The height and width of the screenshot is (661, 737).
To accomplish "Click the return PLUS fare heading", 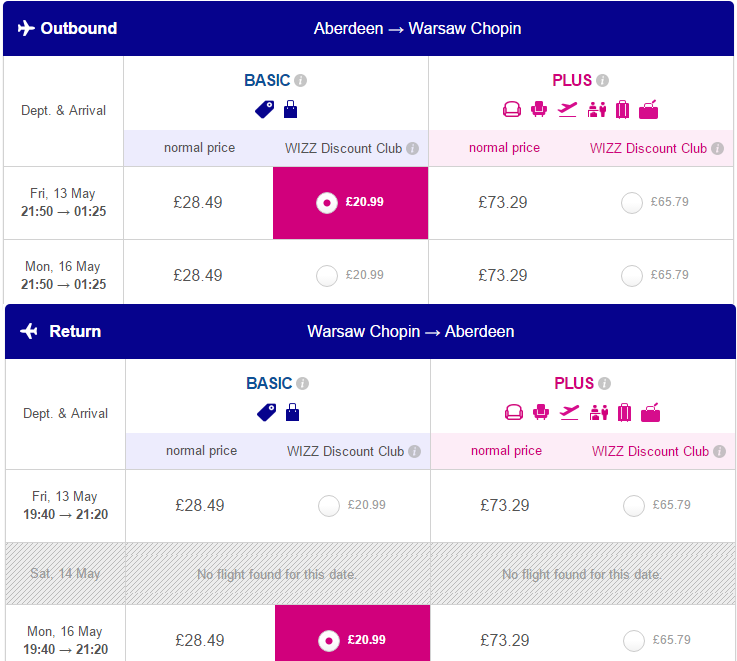I will pos(573,383).
